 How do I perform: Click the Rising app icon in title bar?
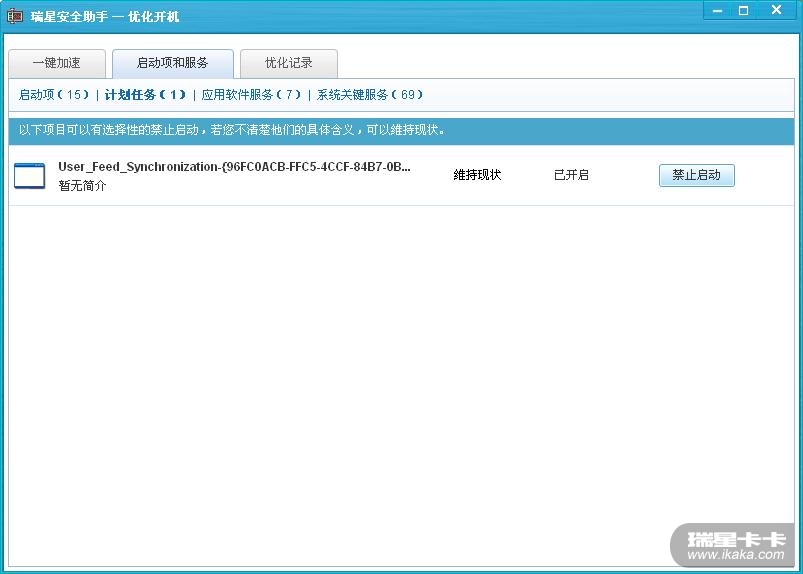click(15, 16)
